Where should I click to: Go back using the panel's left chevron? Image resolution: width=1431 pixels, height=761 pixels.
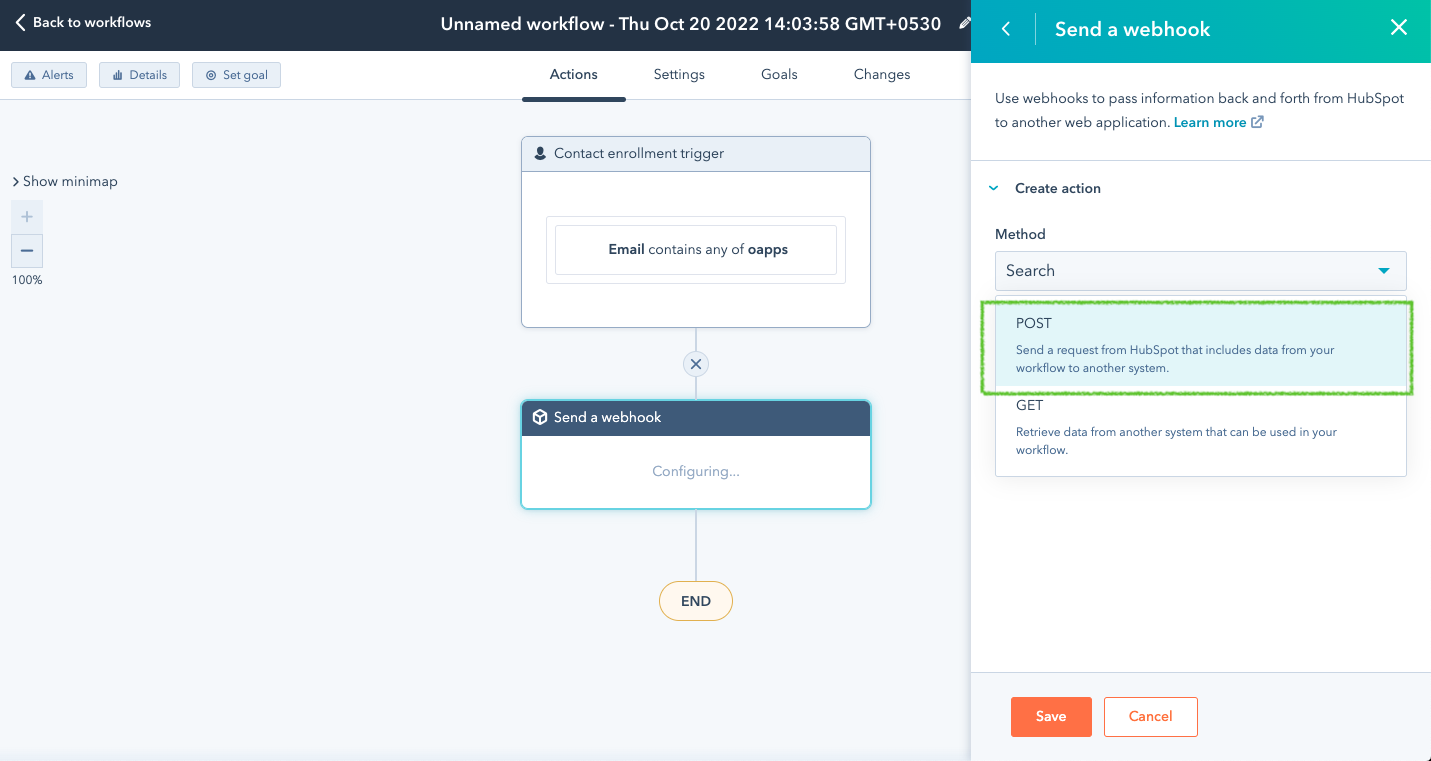click(x=1006, y=29)
